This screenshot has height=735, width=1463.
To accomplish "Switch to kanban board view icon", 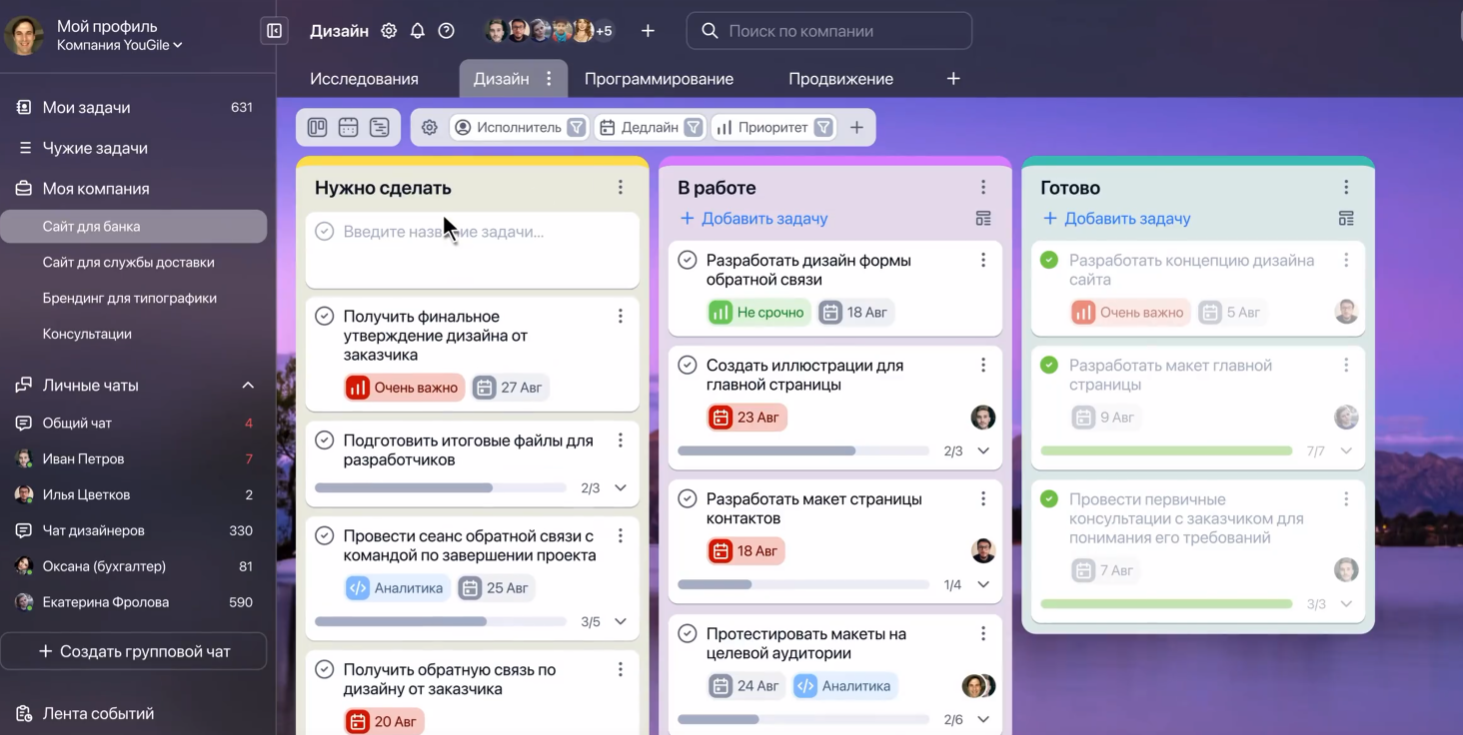I will [x=317, y=127].
